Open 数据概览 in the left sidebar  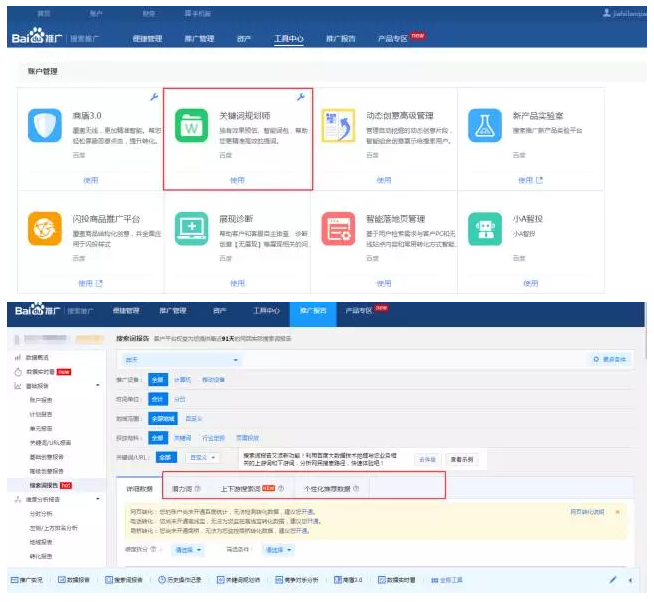pyautogui.click(x=37, y=358)
